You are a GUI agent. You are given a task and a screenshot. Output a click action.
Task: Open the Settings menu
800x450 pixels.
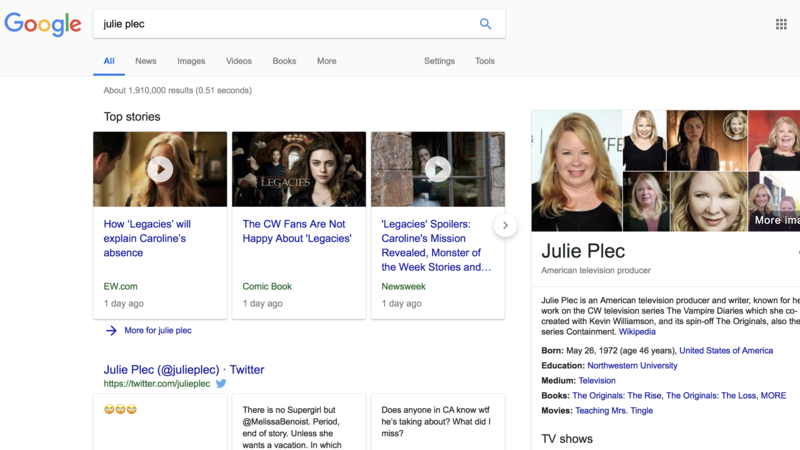click(x=439, y=61)
